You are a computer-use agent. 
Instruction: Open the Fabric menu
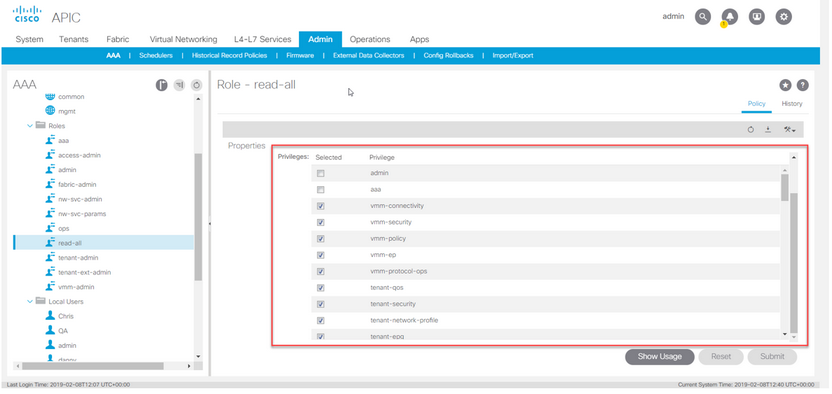(117, 39)
